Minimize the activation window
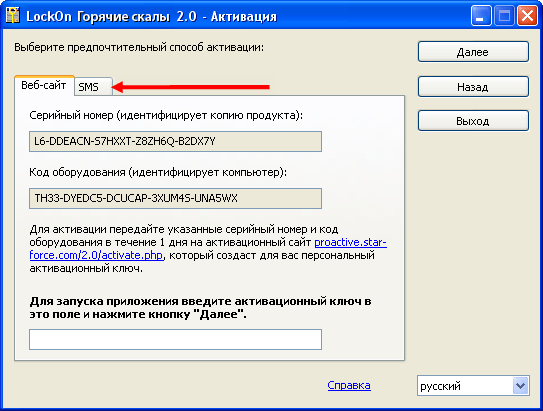 (481, 16)
